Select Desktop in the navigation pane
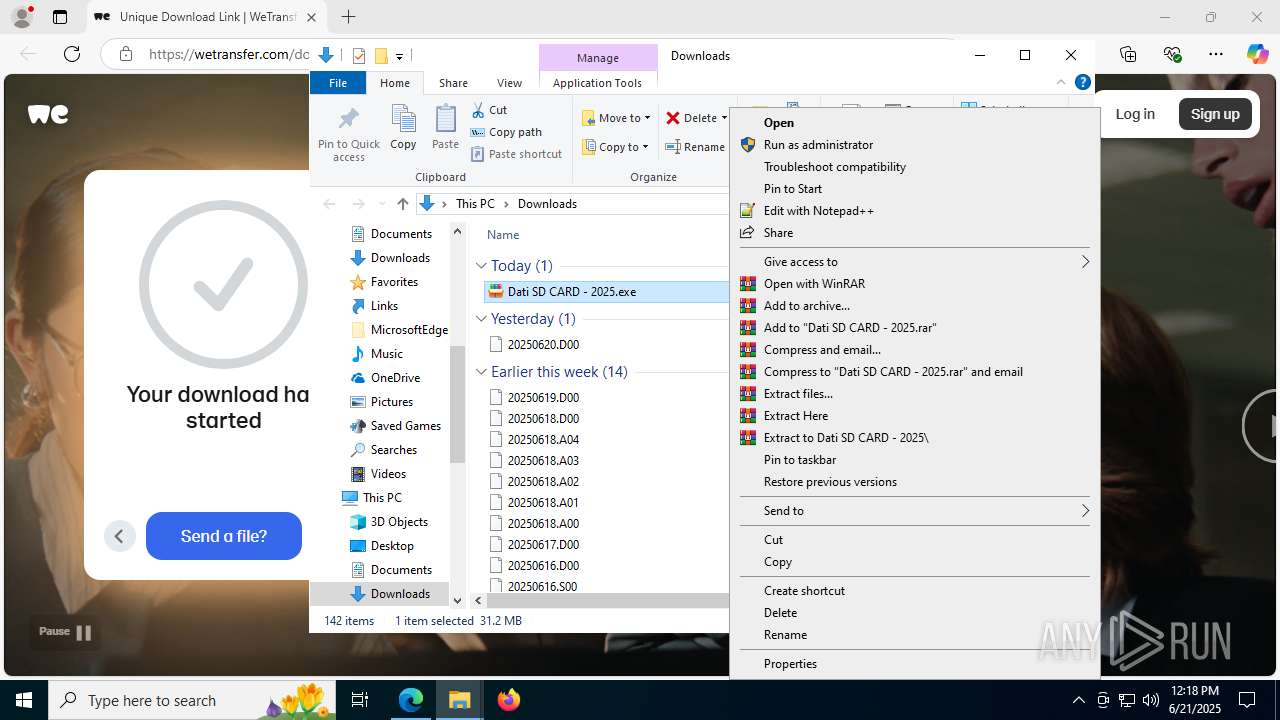 tap(392, 546)
